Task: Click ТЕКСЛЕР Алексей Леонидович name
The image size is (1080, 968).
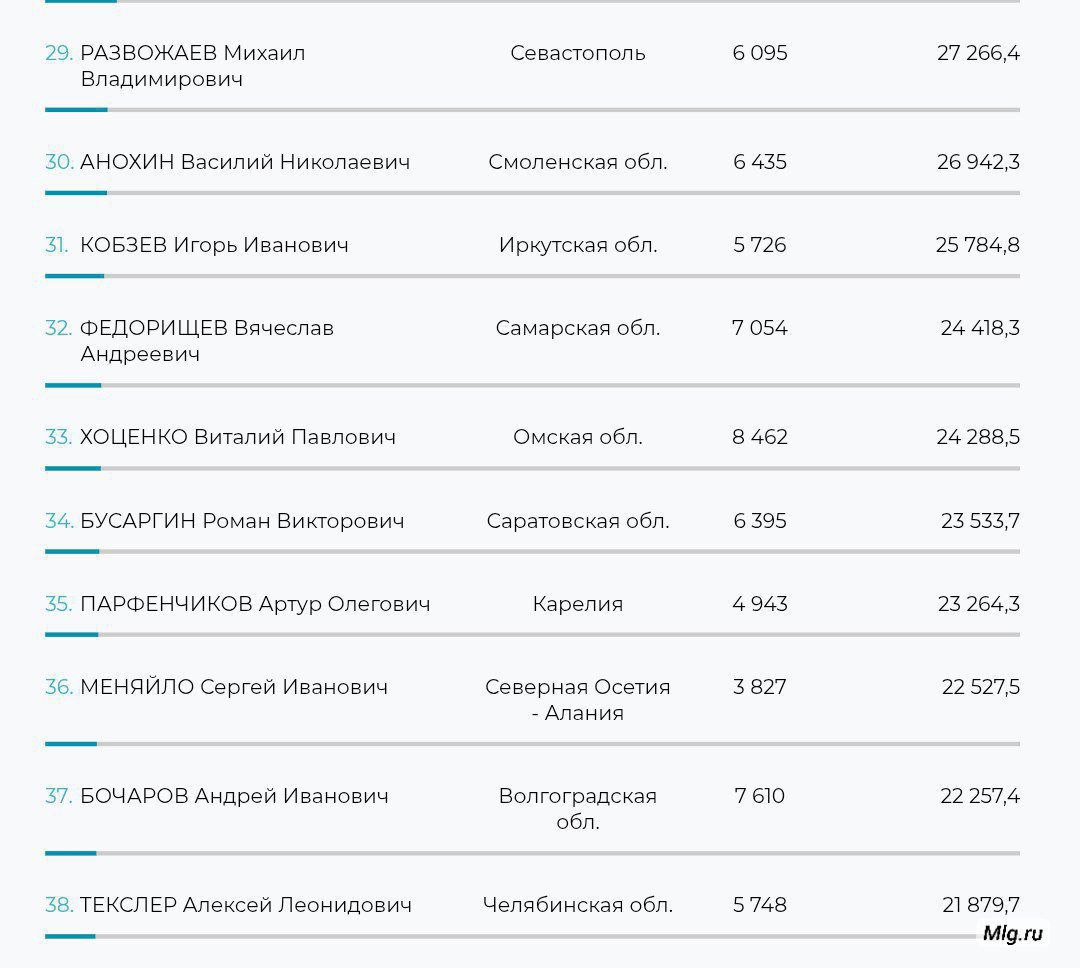Action: pyautogui.click(x=246, y=905)
